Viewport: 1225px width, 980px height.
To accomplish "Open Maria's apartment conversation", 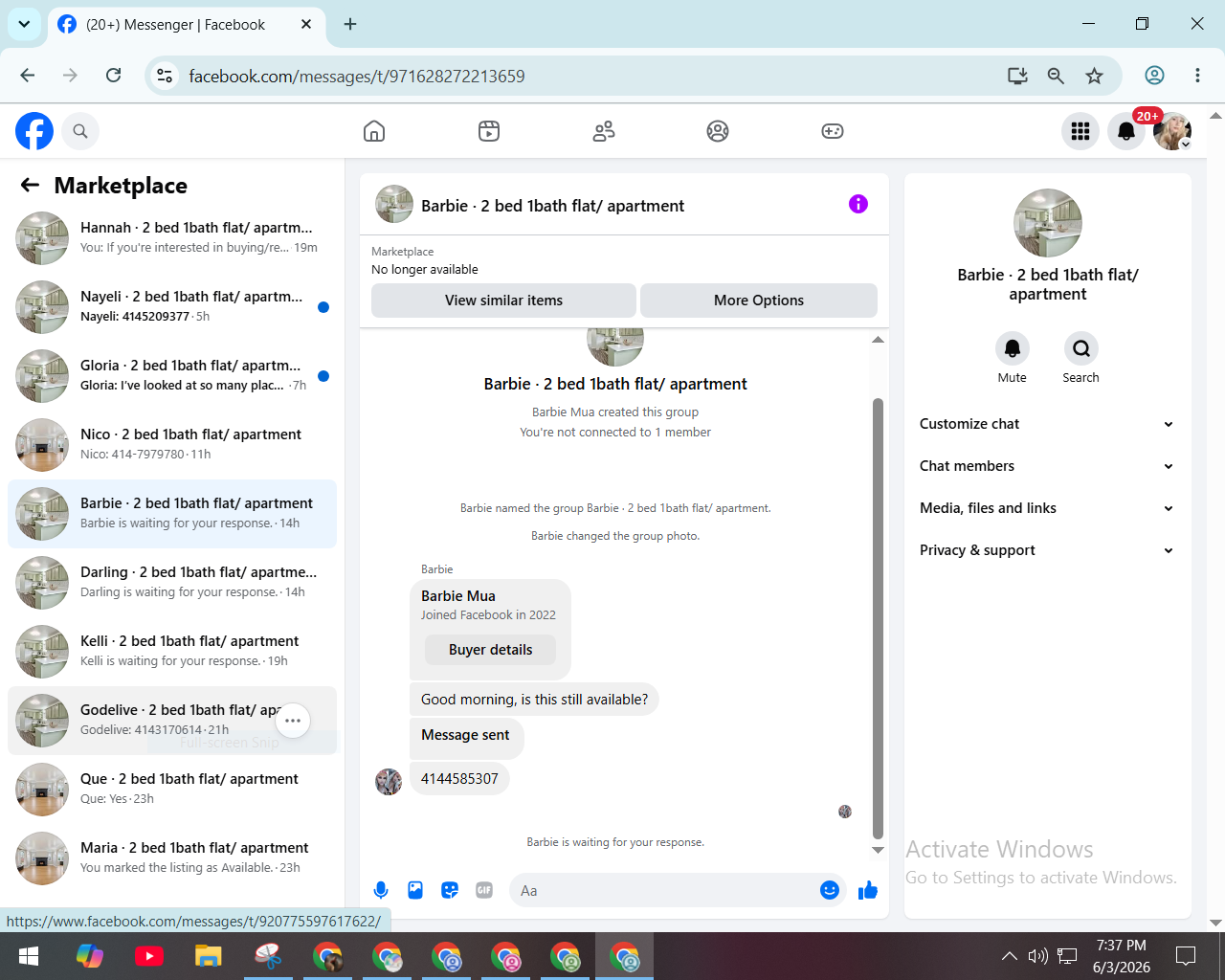I will coord(172,858).
